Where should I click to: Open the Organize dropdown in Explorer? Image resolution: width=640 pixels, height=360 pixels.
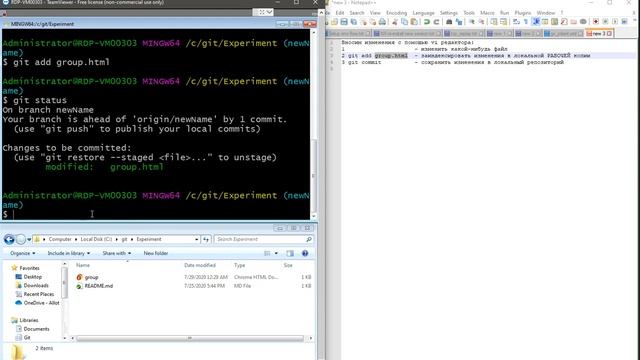pyautogui.click(x=22, y=253)
